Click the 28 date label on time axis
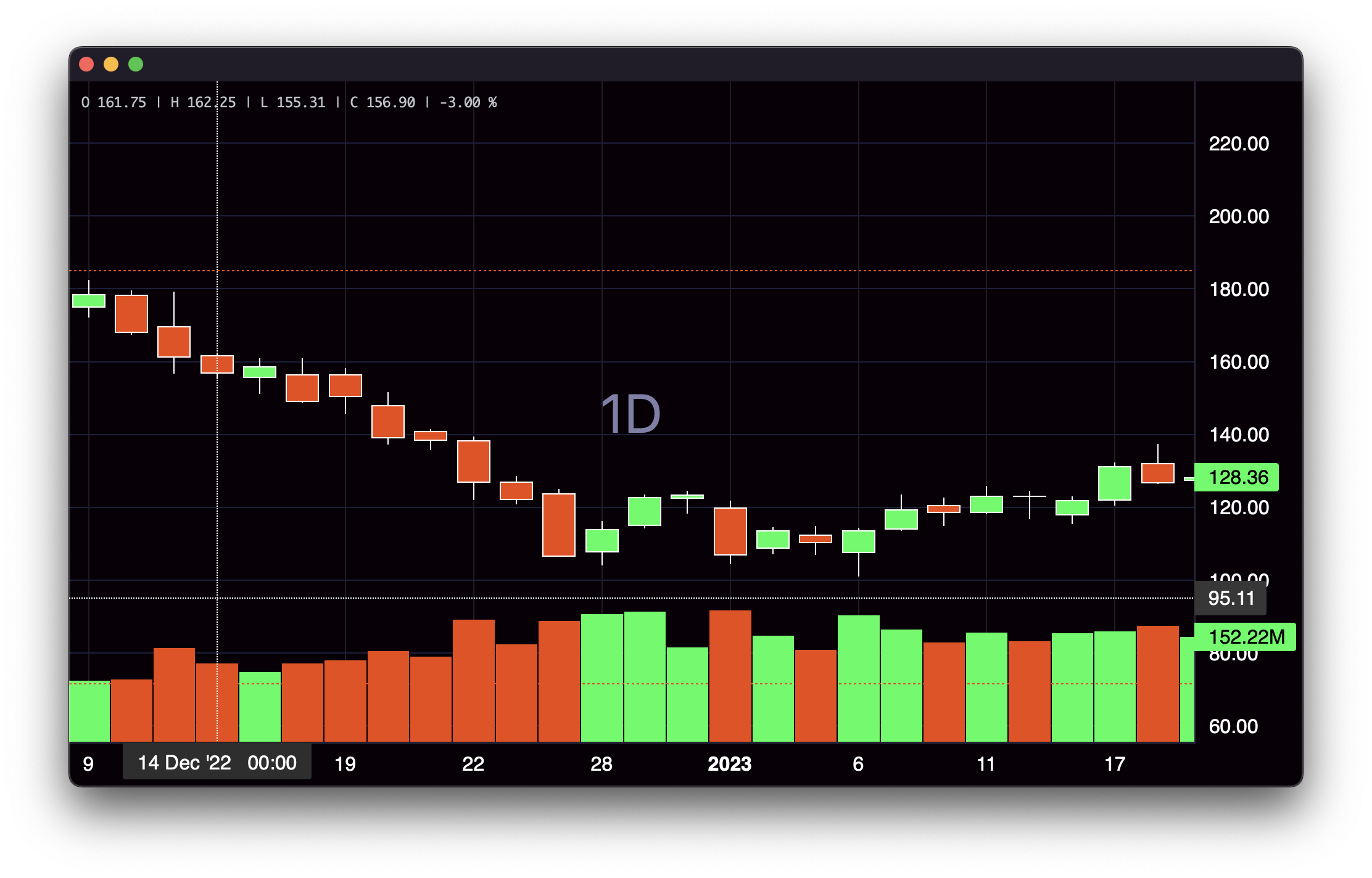The image size is (1372, 878). click(601, 764)
